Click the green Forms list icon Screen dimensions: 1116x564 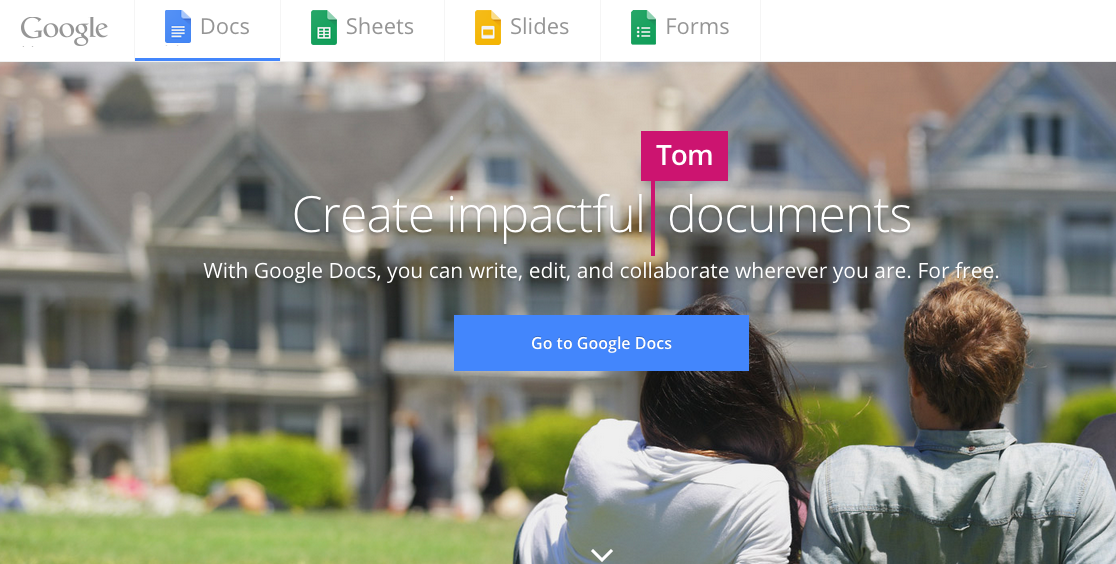tap(643, 28)
